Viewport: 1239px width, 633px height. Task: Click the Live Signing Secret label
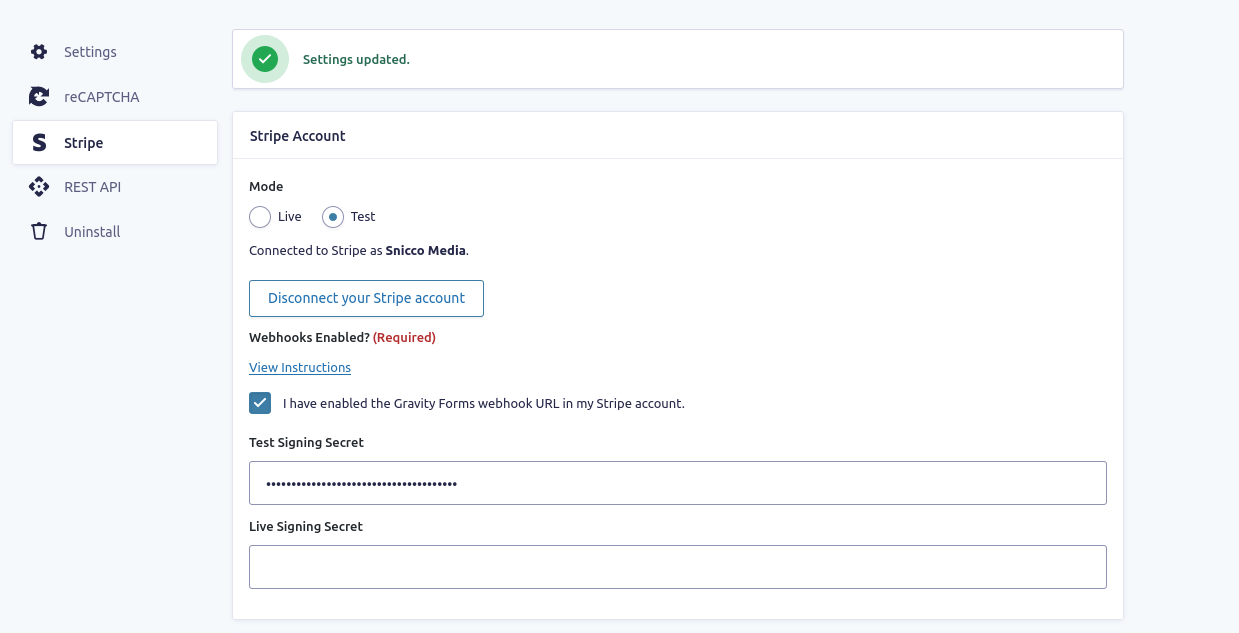[x=306, y=527]
